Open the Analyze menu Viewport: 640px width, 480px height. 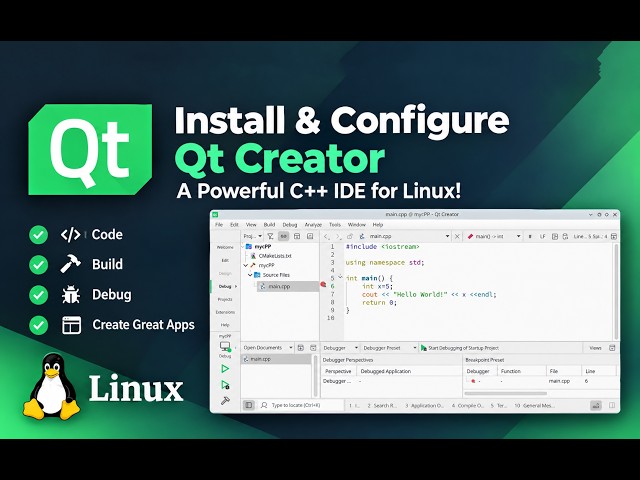tap(313, 224)
